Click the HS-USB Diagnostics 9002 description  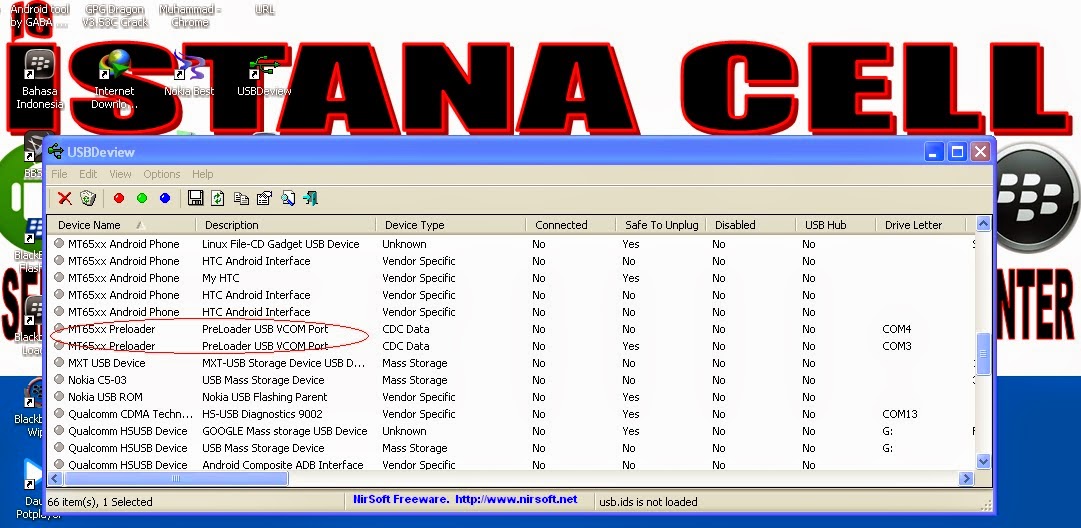tap(262, 414)
